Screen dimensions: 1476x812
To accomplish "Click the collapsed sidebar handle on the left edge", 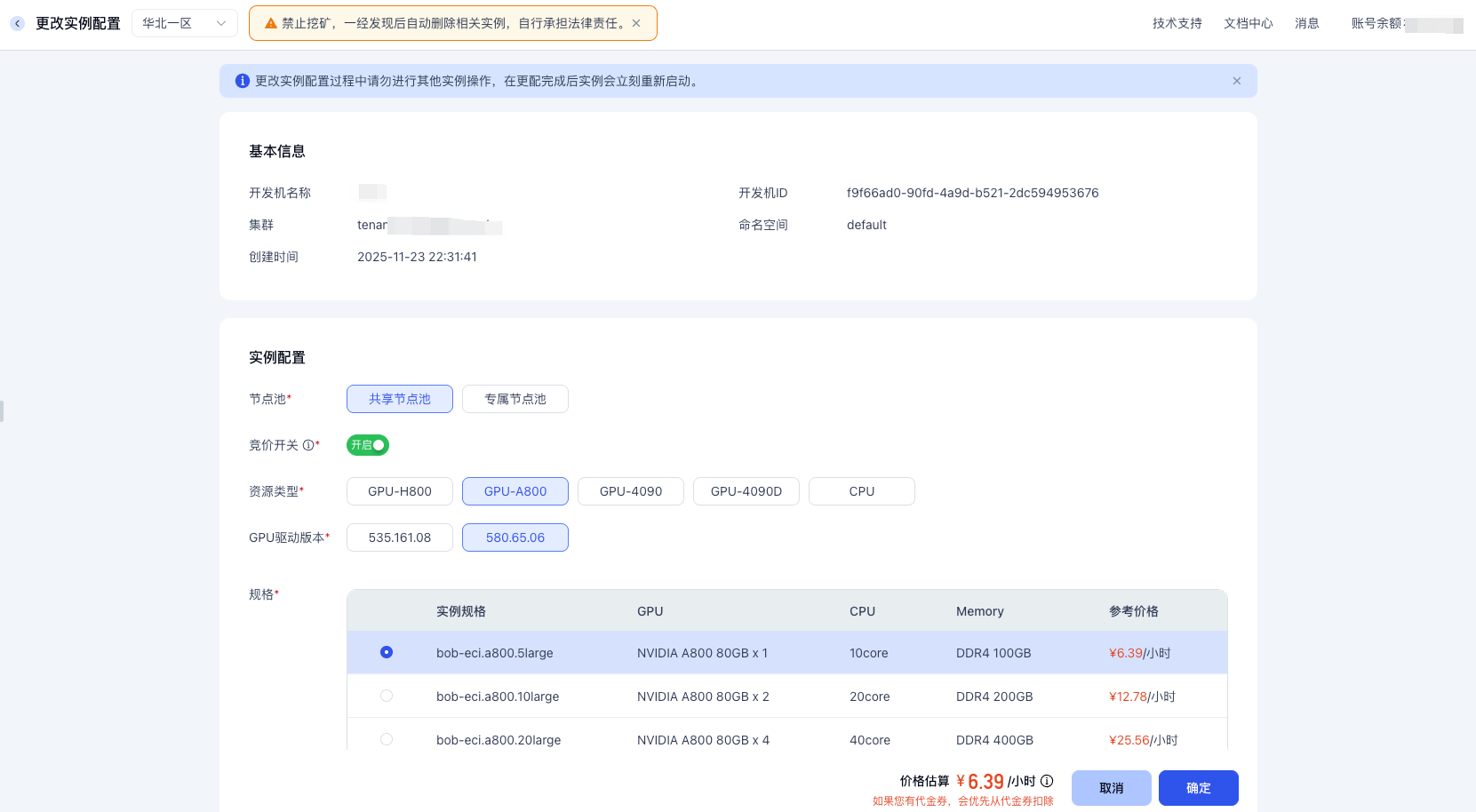I will point(3,411).
